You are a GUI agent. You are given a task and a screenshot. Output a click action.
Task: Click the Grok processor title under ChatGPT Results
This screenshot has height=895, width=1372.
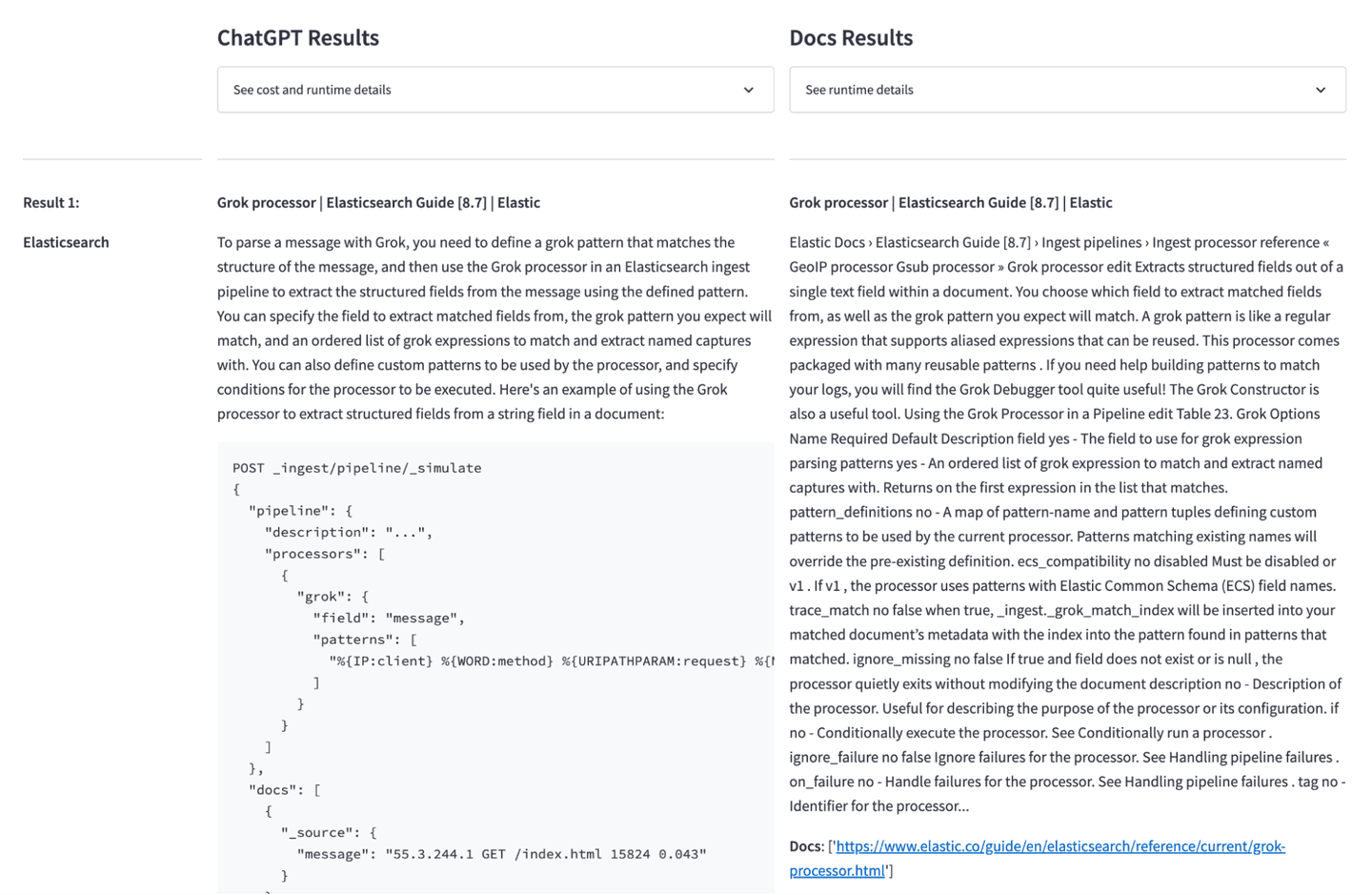[378, 202]
